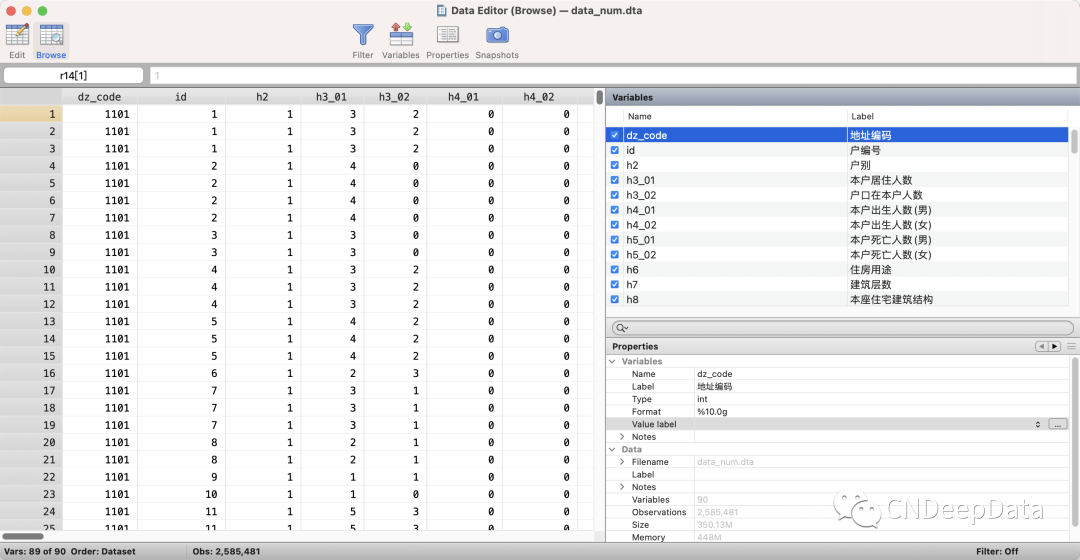The image size is (1080, 560).
Task: Select the h3_01 column header
Action: tap(331, 96)
